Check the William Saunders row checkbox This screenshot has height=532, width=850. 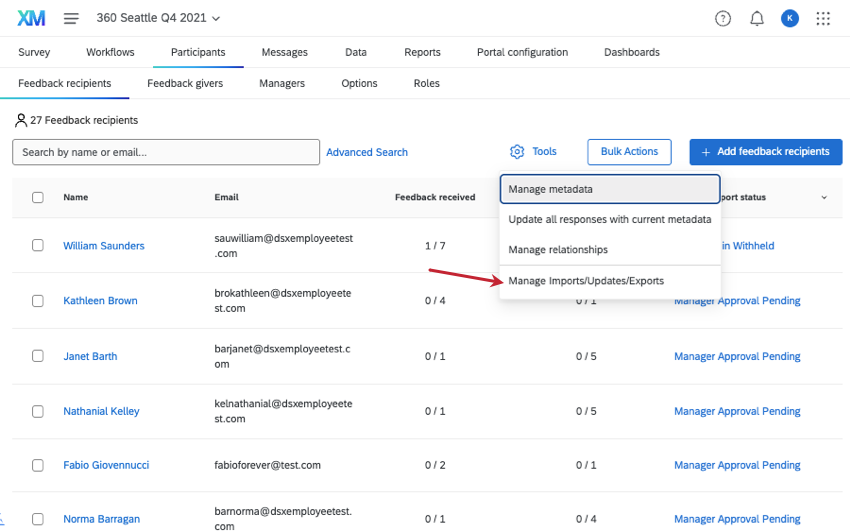click(x=37, y=245)
